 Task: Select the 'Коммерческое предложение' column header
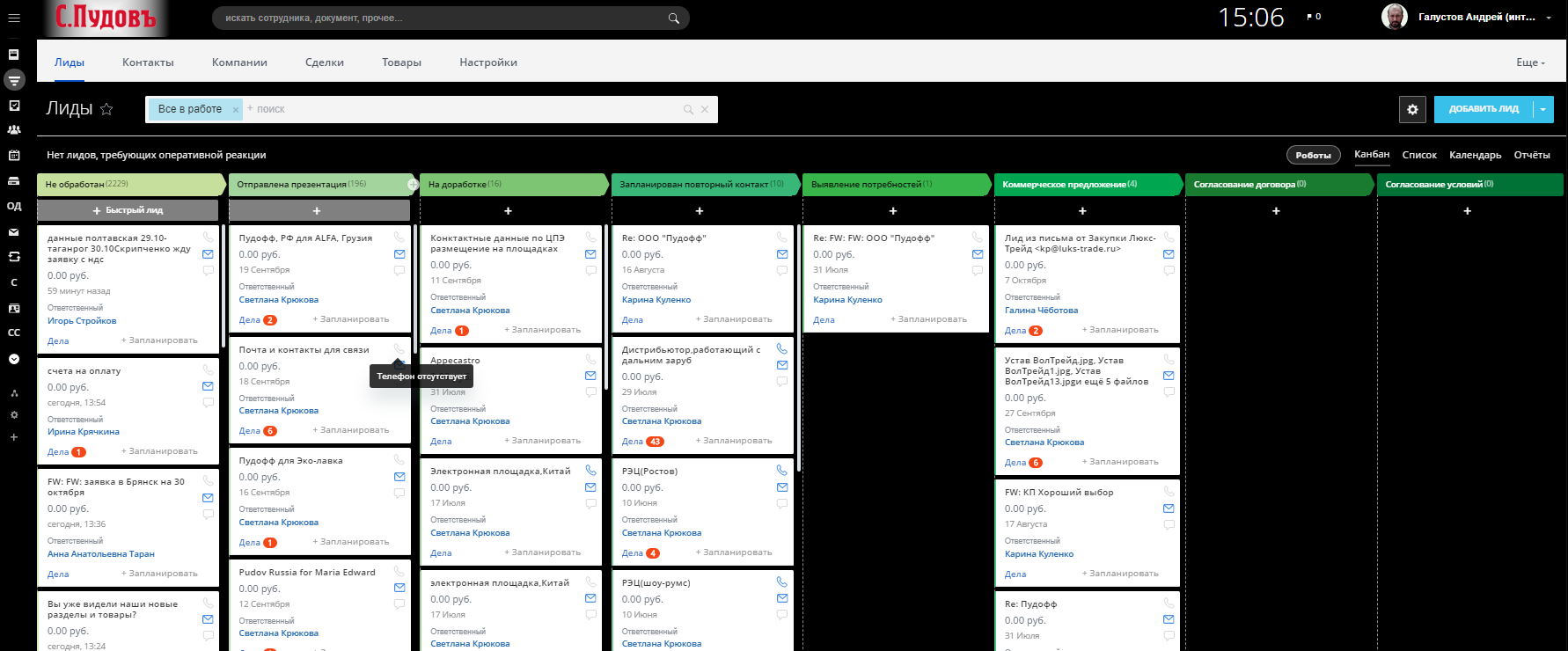point(1088,184)
